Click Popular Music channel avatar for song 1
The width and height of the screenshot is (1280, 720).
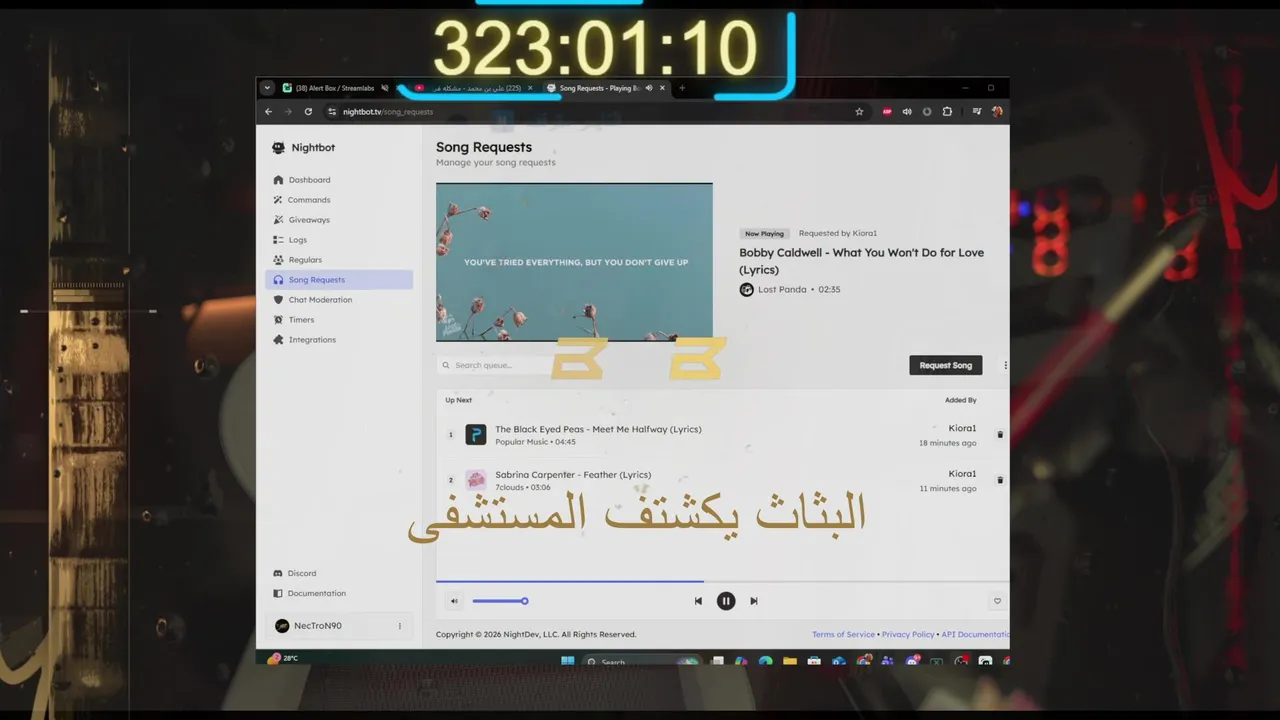pos(476,435)
